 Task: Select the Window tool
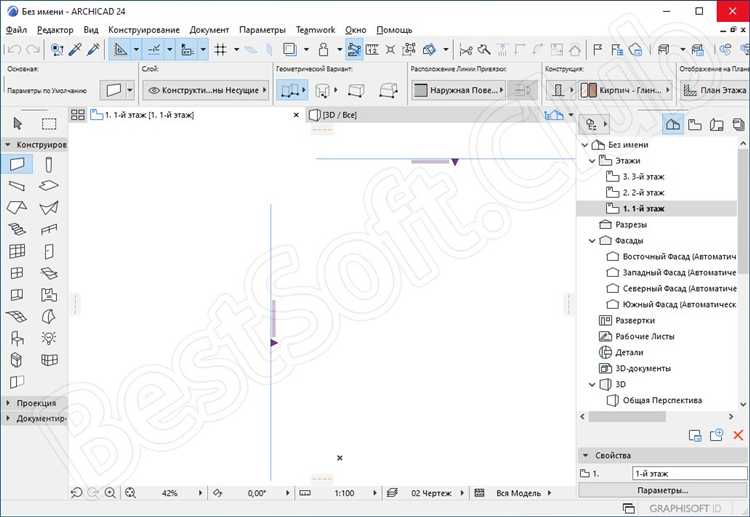click(x=17, y=273)
